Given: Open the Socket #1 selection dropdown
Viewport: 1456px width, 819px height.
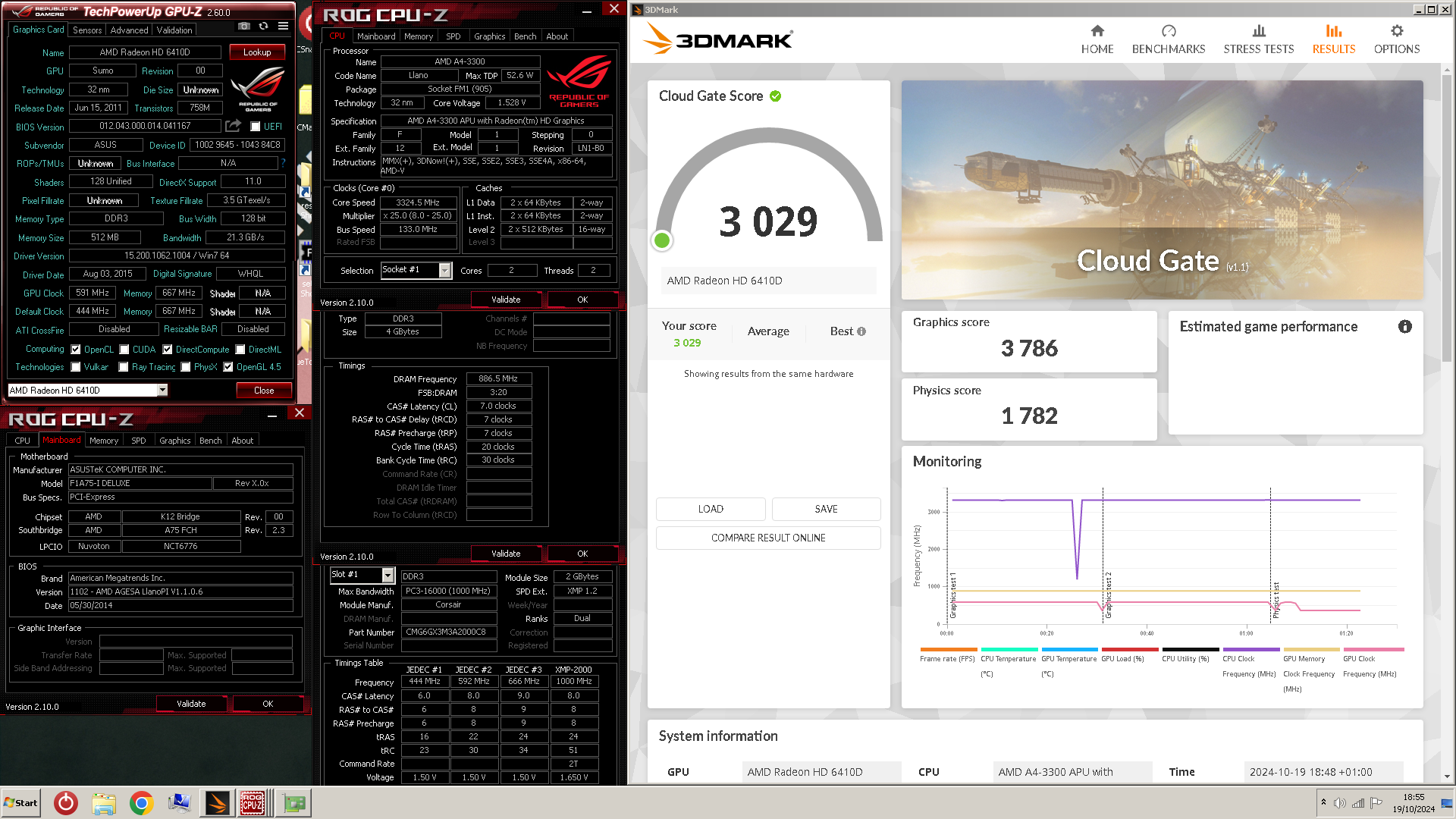Looking at the screenshot, I should (x=445, y=270).
